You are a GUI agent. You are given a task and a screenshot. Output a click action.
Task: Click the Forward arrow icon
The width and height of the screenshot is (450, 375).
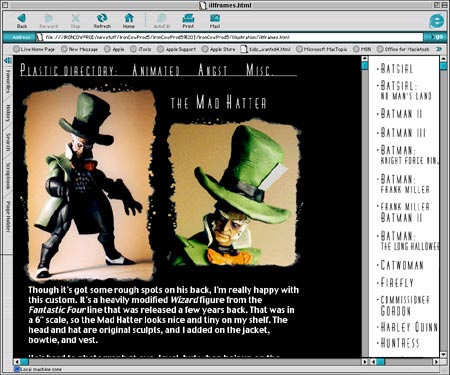pyautogui.click(x=49, y=18)
